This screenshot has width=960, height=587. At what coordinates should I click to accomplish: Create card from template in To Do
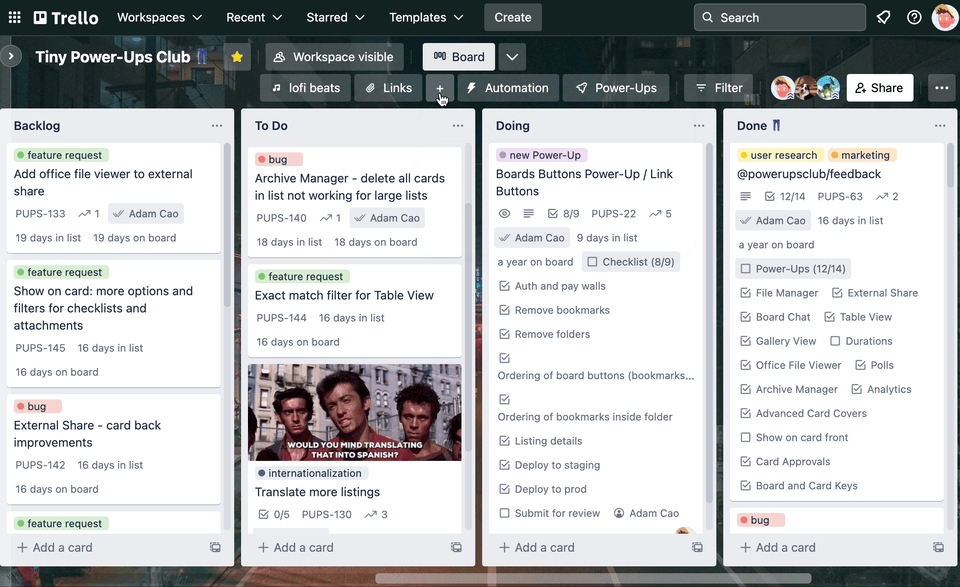(x=456, y=547)
